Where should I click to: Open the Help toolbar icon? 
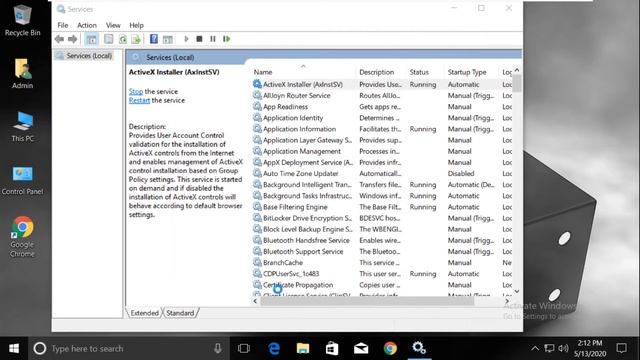pos(153,39)
